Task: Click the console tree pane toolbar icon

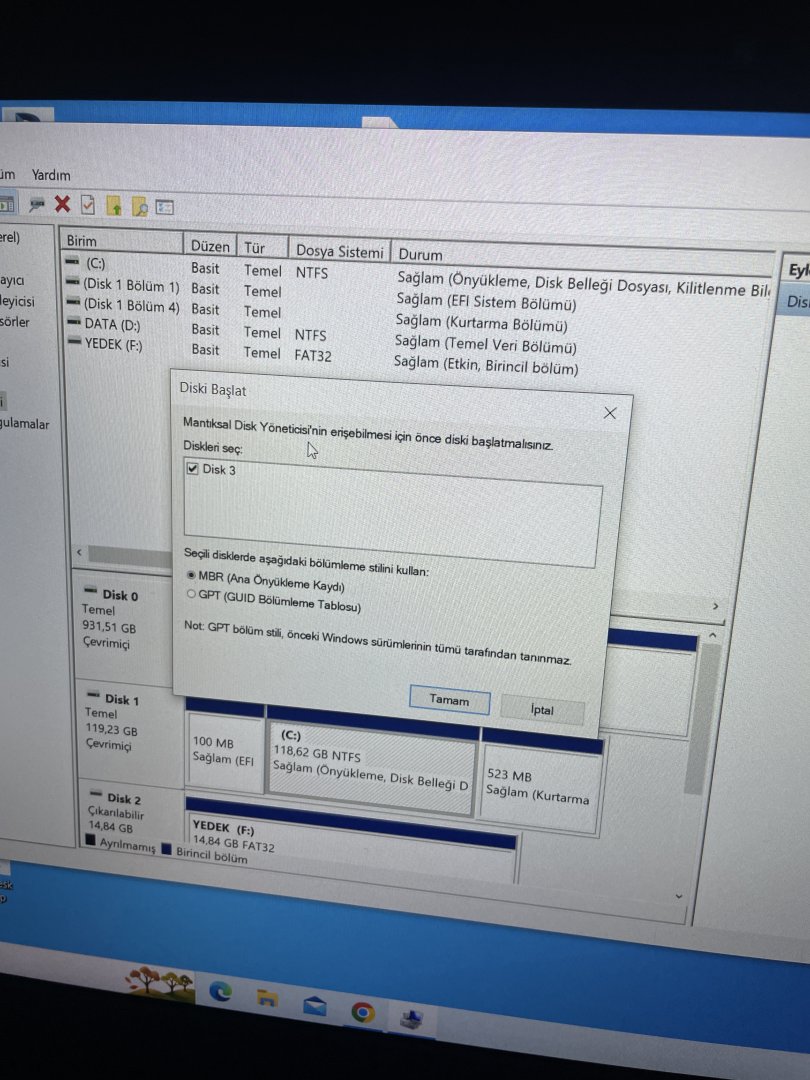Action: 7,204
